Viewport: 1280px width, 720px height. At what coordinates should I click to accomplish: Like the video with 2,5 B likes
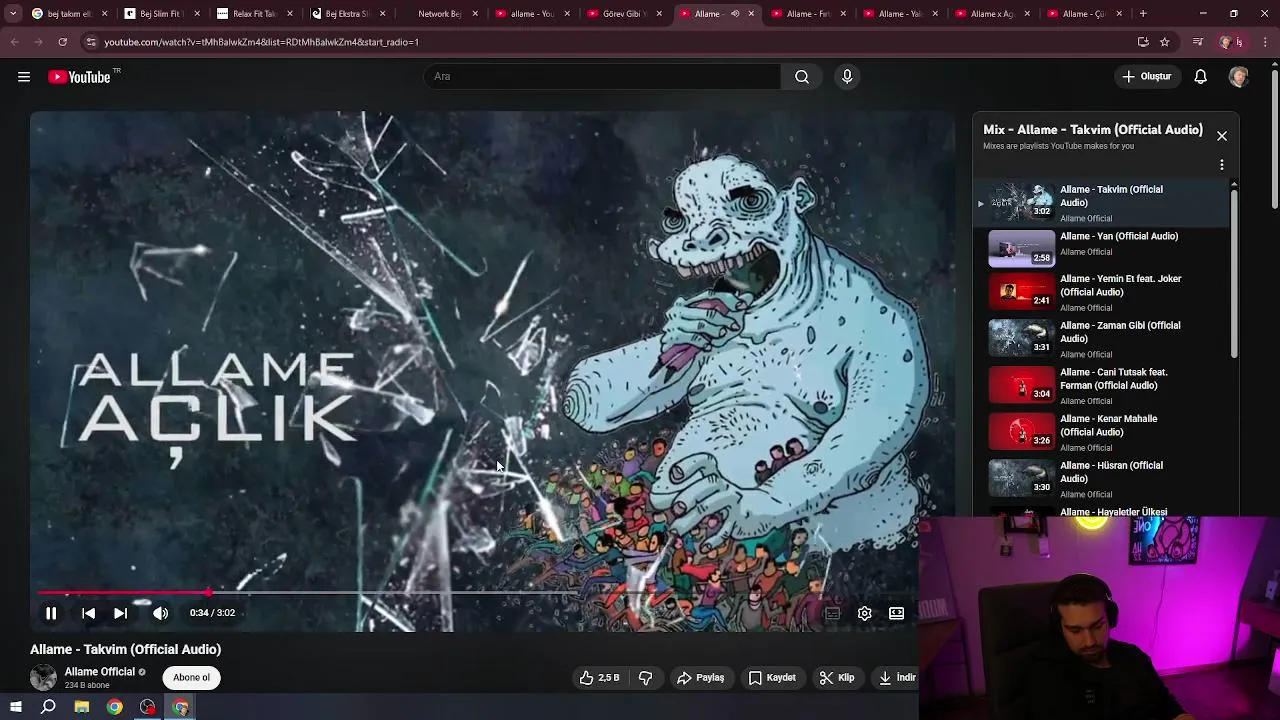pyautogui.click(x=599, y=678)
